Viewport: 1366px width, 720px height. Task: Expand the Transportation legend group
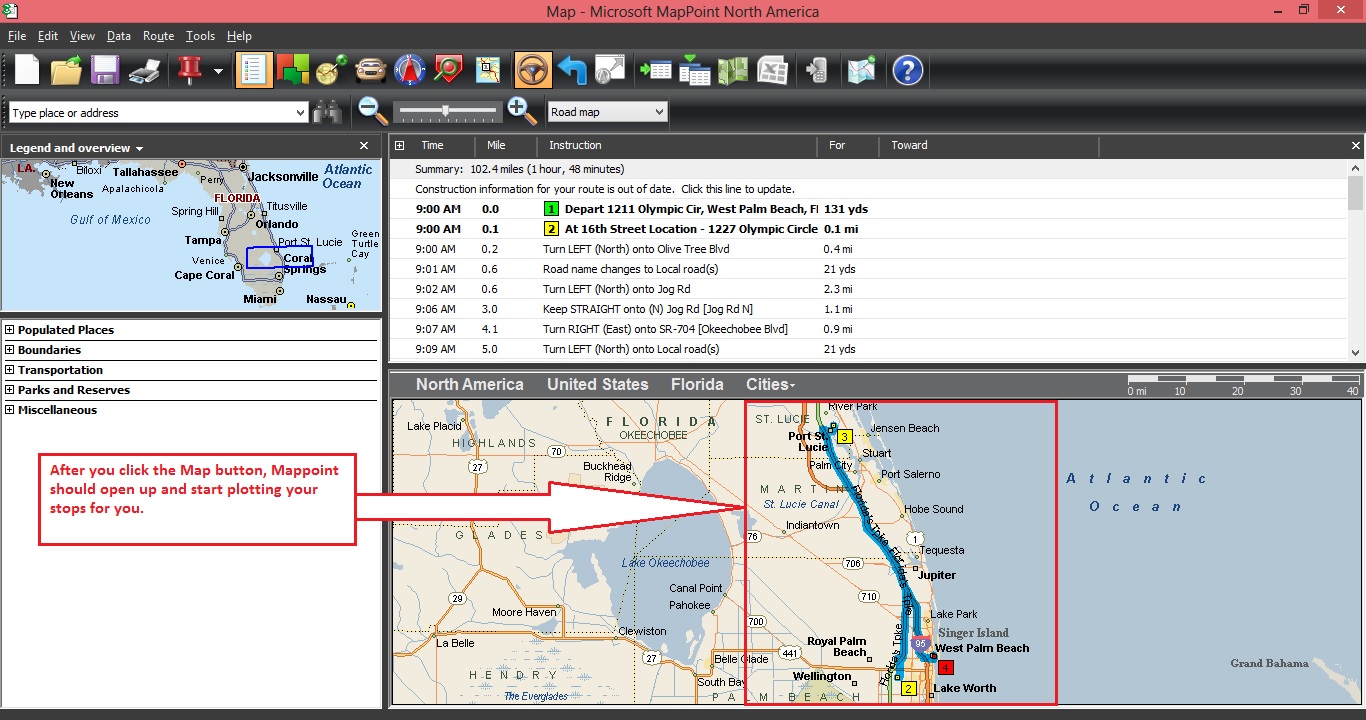10,370
